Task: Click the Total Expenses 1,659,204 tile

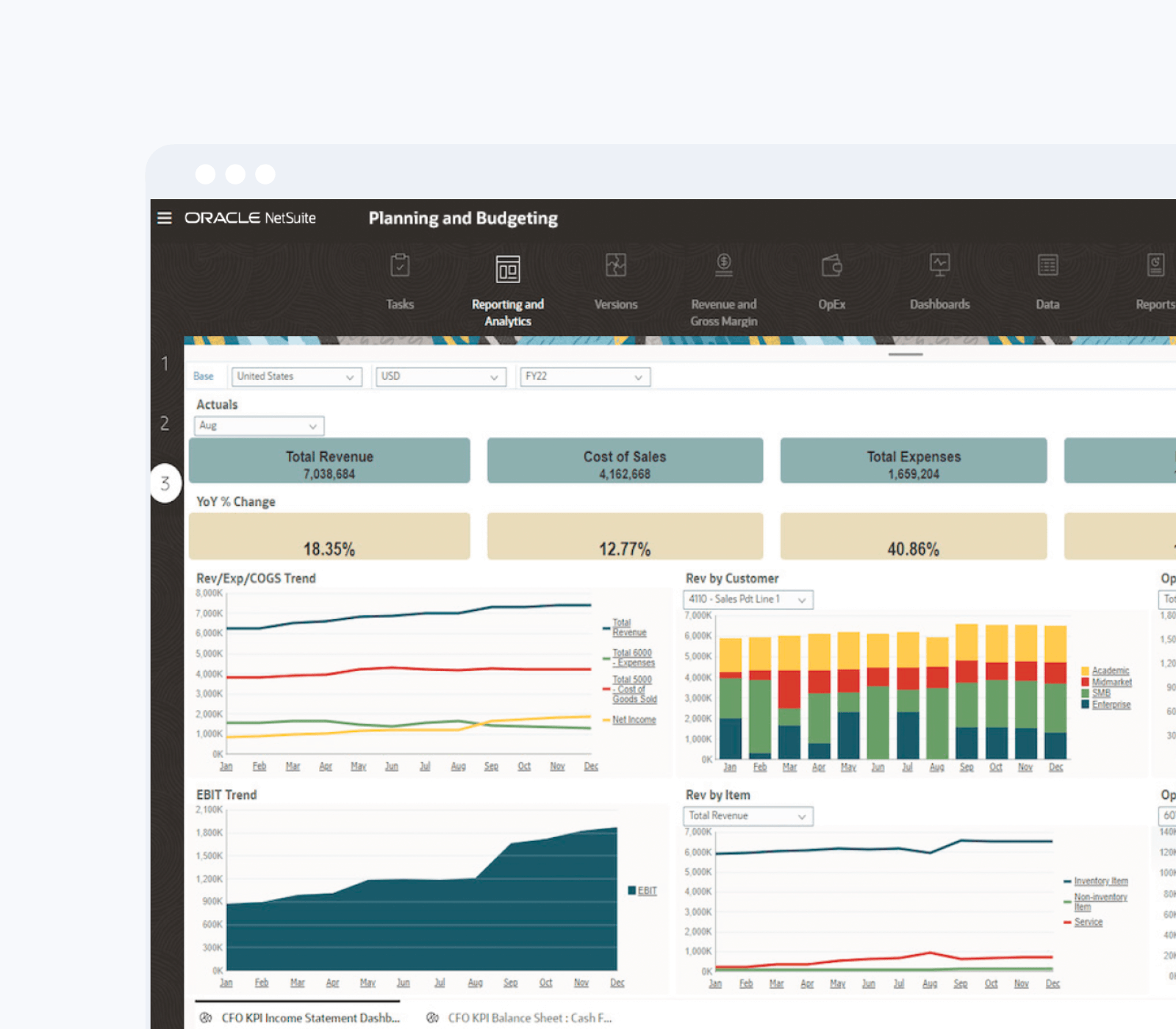Action: [914, 461]
